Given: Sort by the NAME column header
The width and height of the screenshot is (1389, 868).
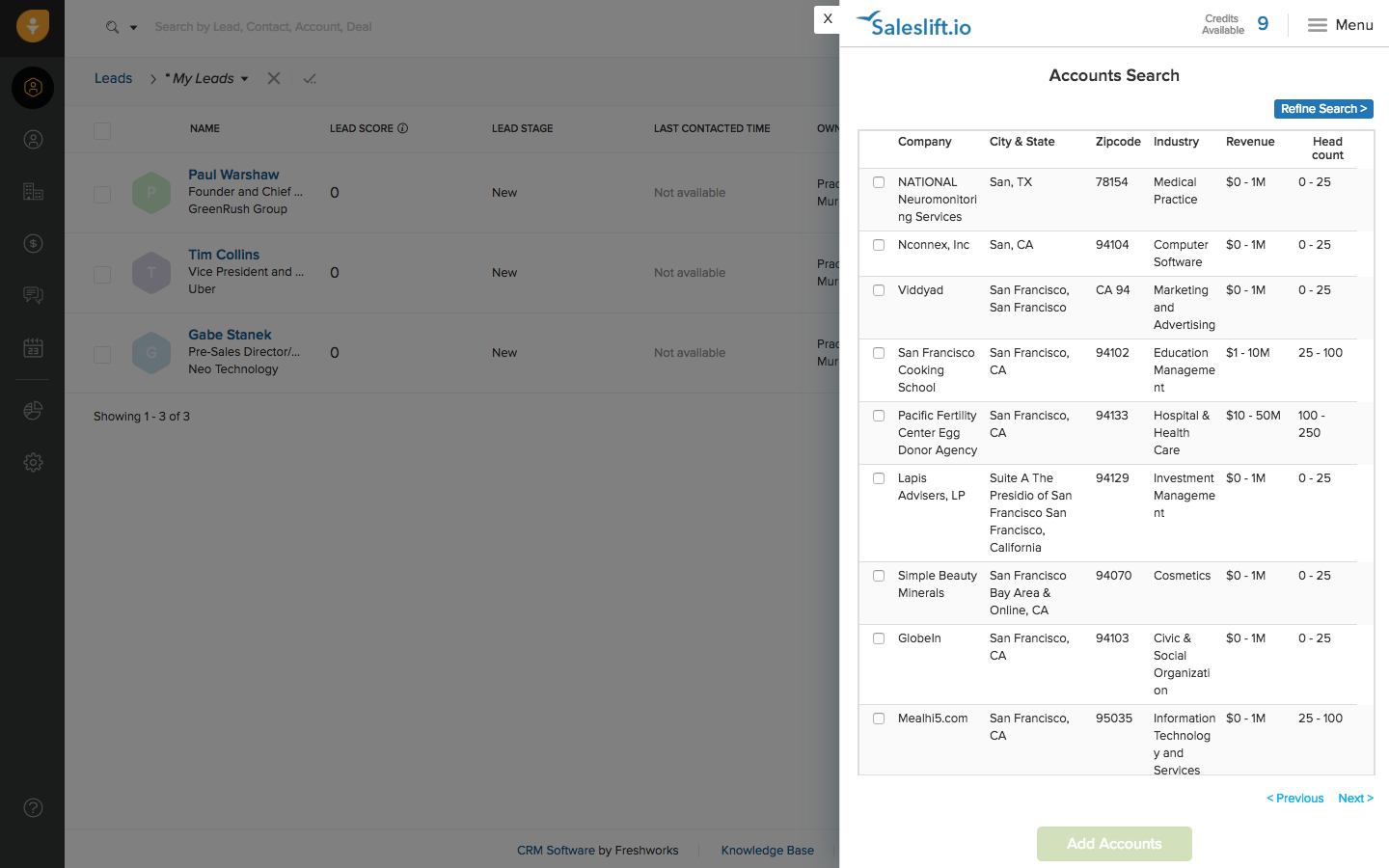Looking at the screenshot, I should 204,128.
